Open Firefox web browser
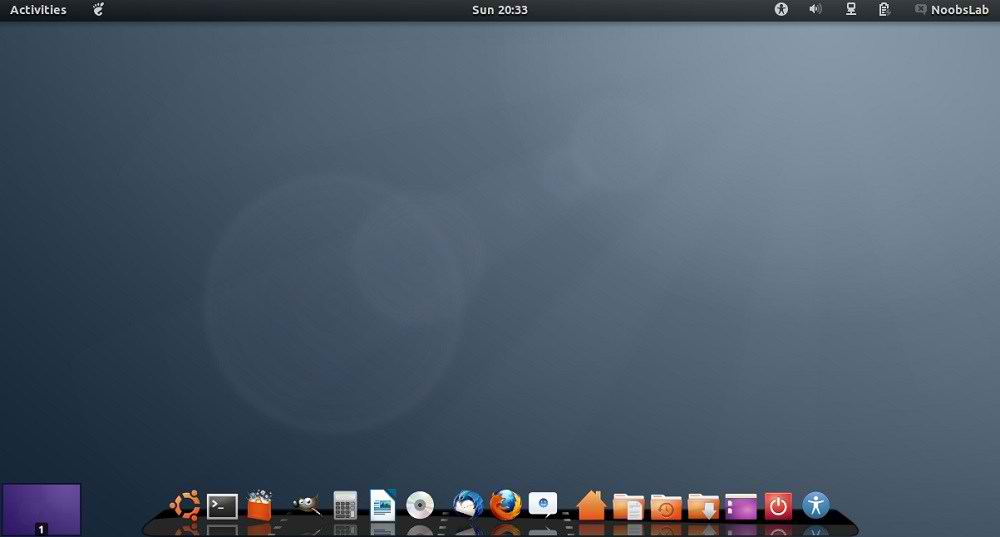This screenshot has width=1000, height=537. 506,505
